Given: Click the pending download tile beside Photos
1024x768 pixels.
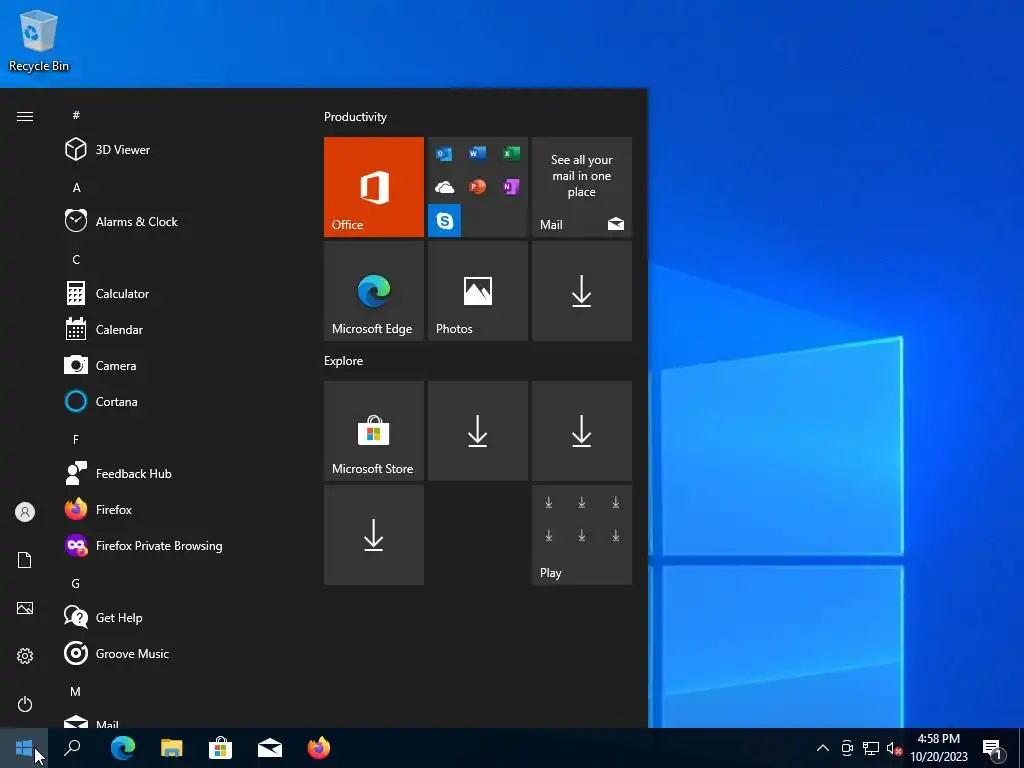Looking at the screenshot, I should pyautogui.click(x=582, y=291).
